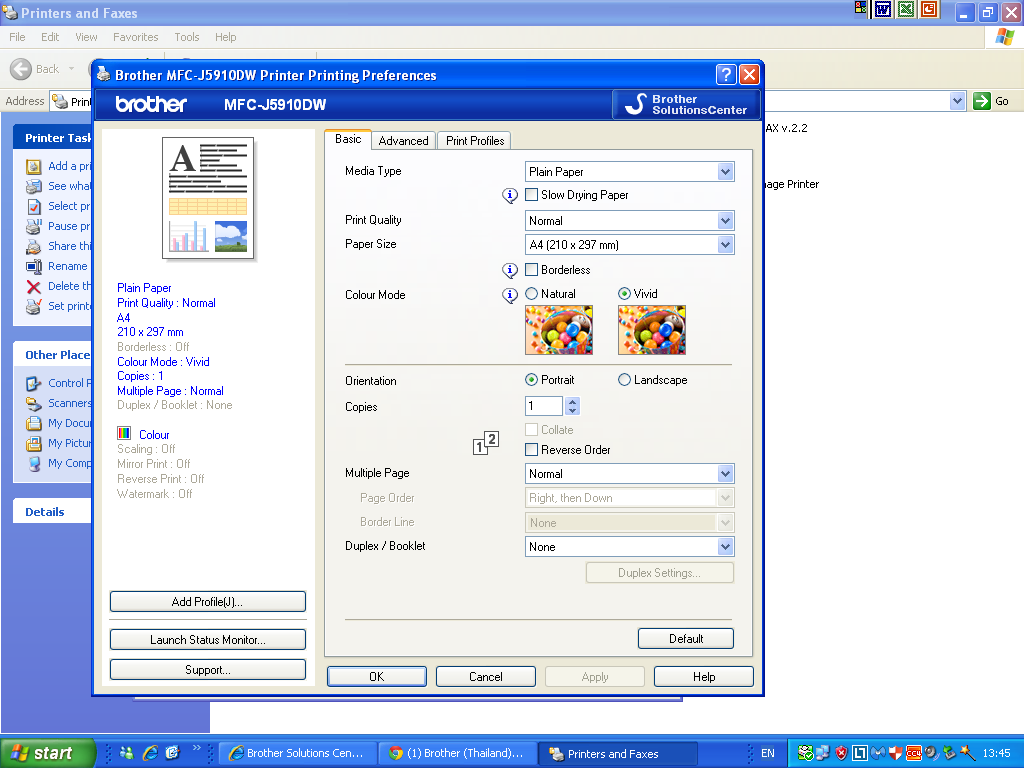
Task: Open the Paper Size dropdown
Action: pos(726,245)
